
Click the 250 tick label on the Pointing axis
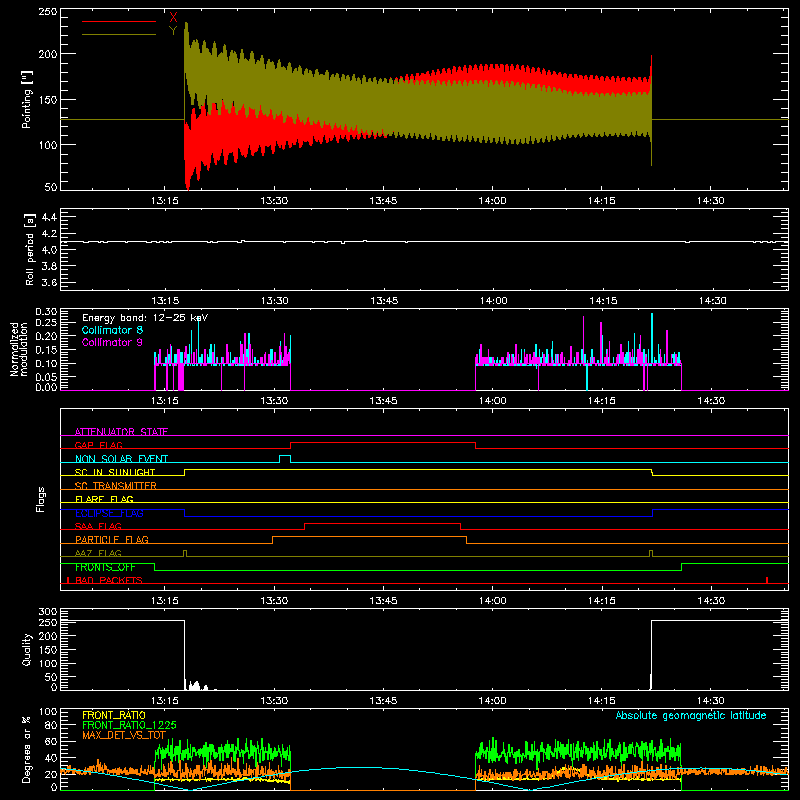[x=47, y=12]
